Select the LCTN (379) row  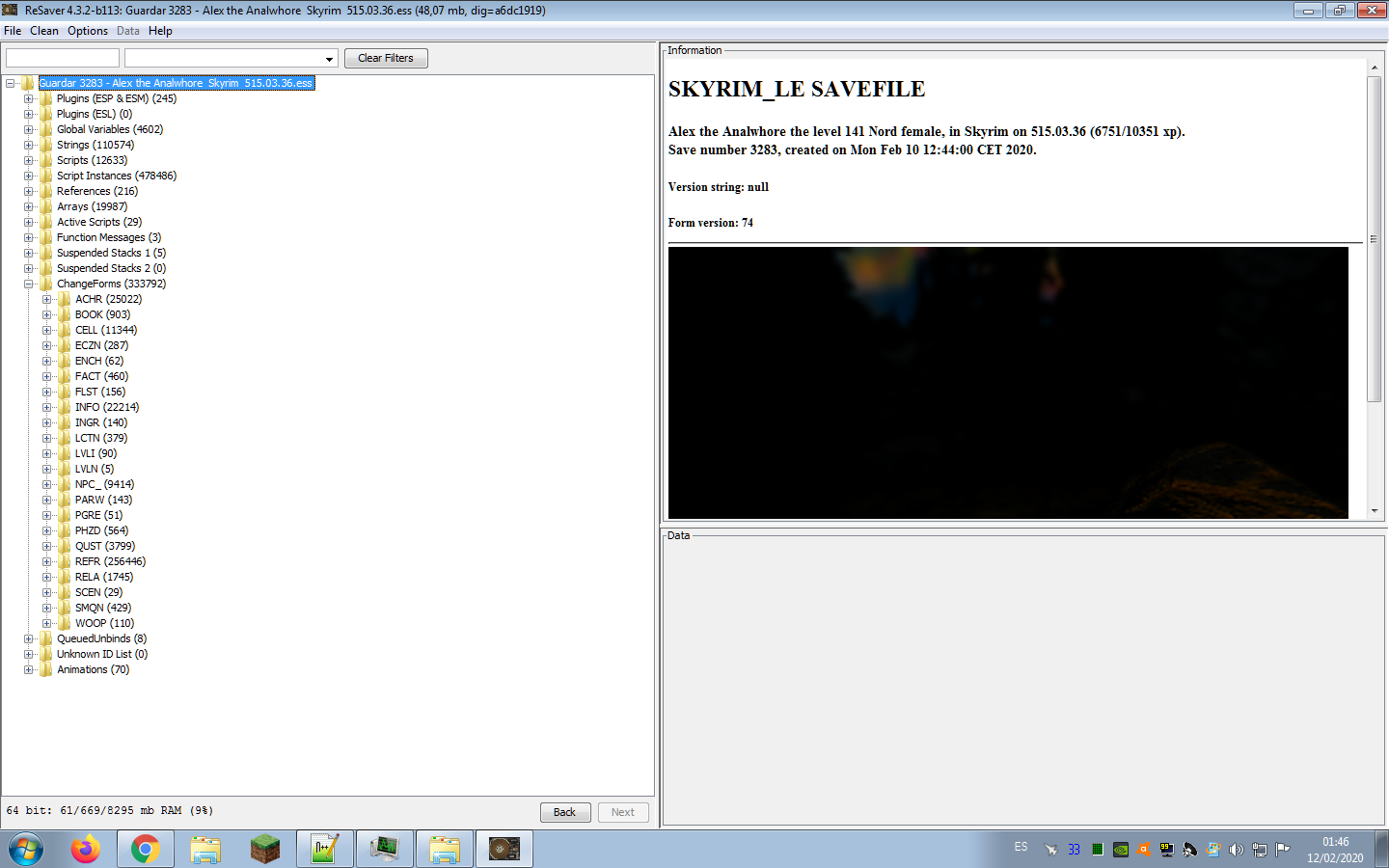tap(101, 438)
